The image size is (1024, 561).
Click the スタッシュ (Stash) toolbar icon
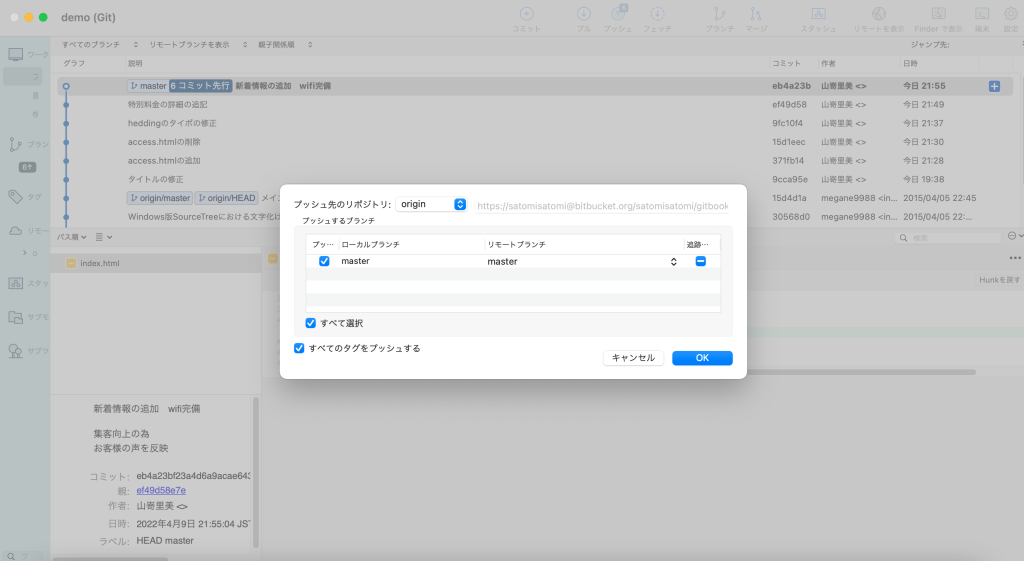(x=818, y=14)
